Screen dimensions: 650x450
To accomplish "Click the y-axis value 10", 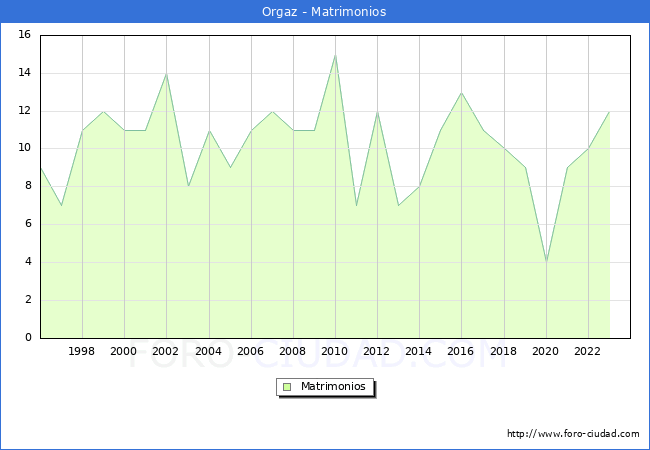I will tap(24, 148).
